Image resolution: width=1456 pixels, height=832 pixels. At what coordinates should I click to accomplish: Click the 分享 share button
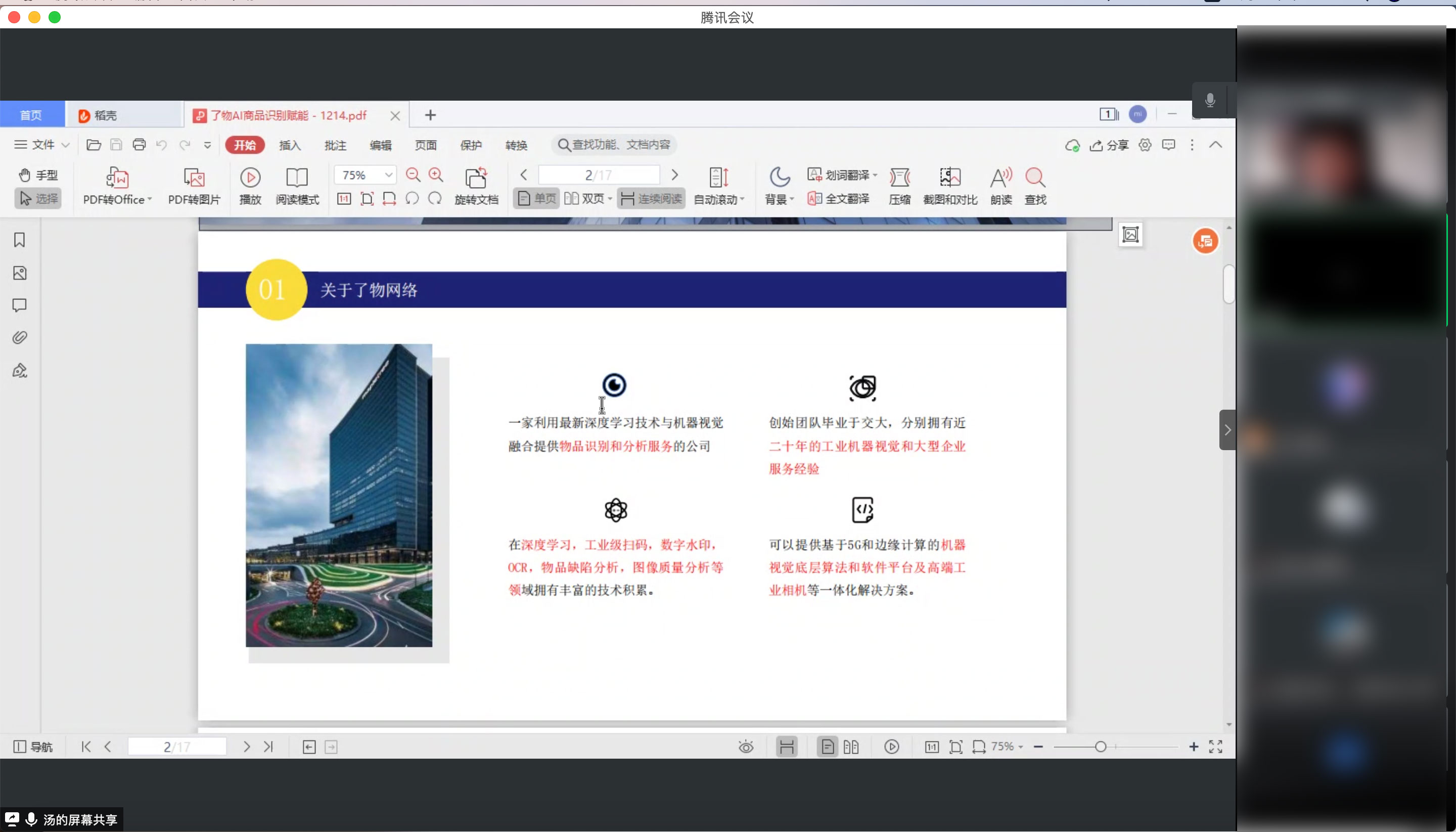(1109, 145)
